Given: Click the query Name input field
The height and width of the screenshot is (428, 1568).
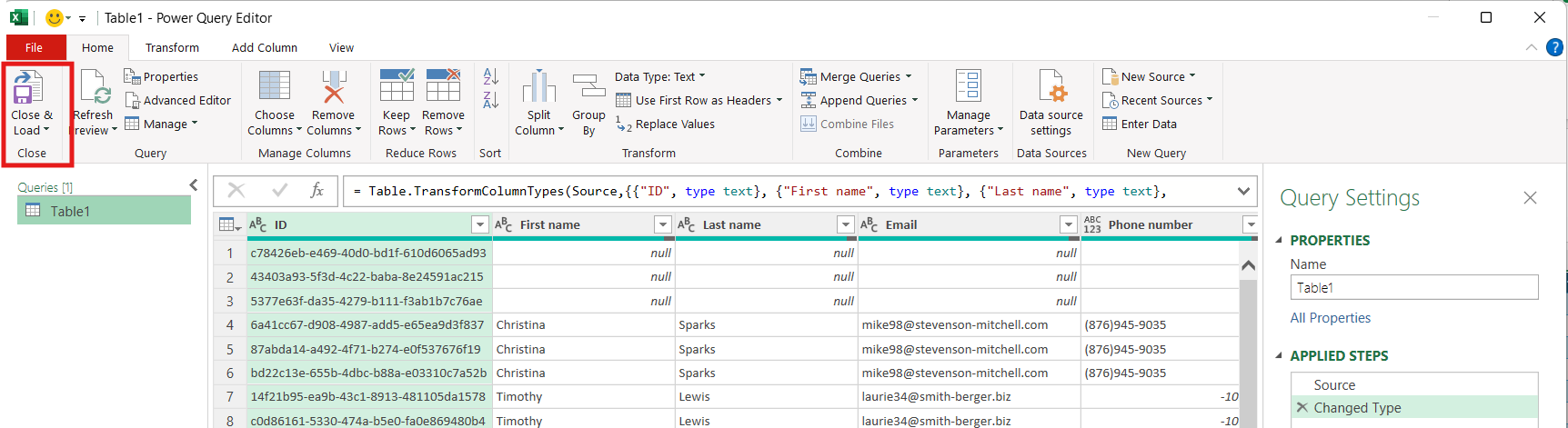Looking at the screenshot, I should [1413, 288].
